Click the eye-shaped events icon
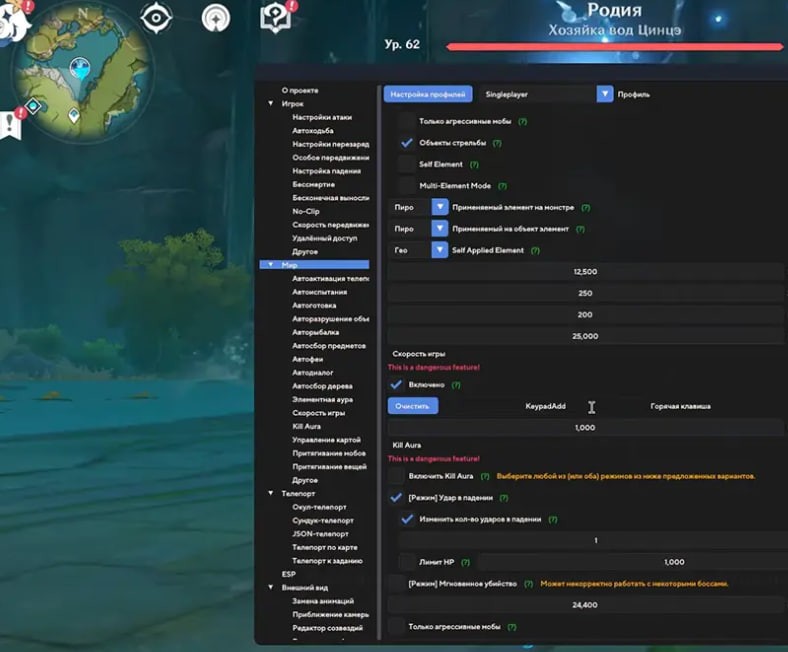Viewport: 788px width, 652px height. (155, 17)
